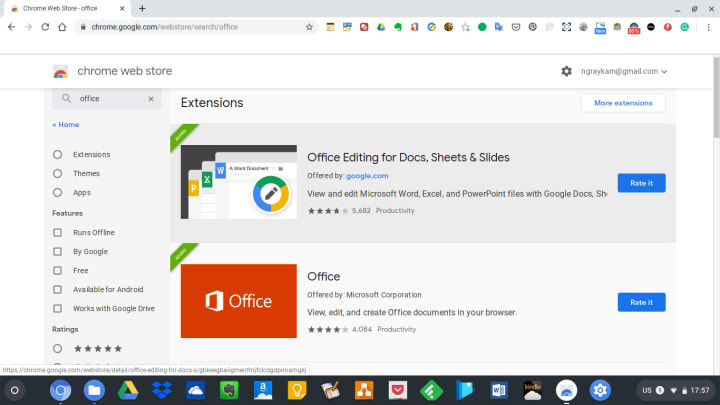Screen dimensions: 720x405
Task: Open Office Editing for Docs, Sheets & Slides title
Action: pyautogui.click(x=408, y=158)
